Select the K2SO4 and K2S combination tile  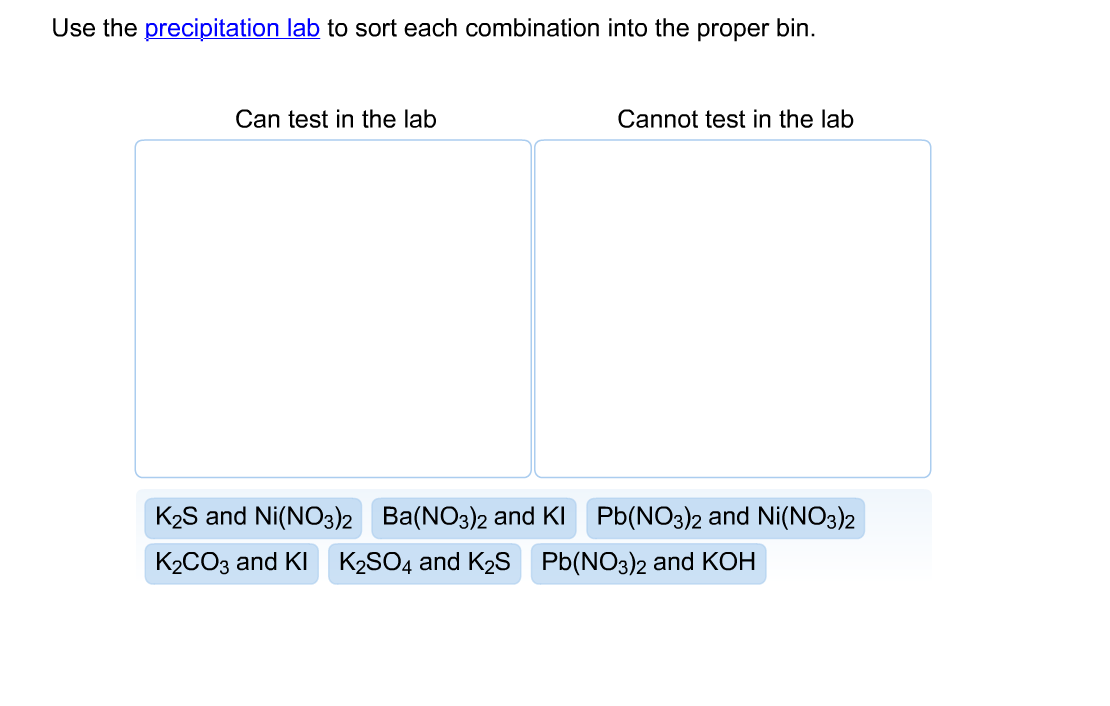pyautogui.click(x=424, y=562)
